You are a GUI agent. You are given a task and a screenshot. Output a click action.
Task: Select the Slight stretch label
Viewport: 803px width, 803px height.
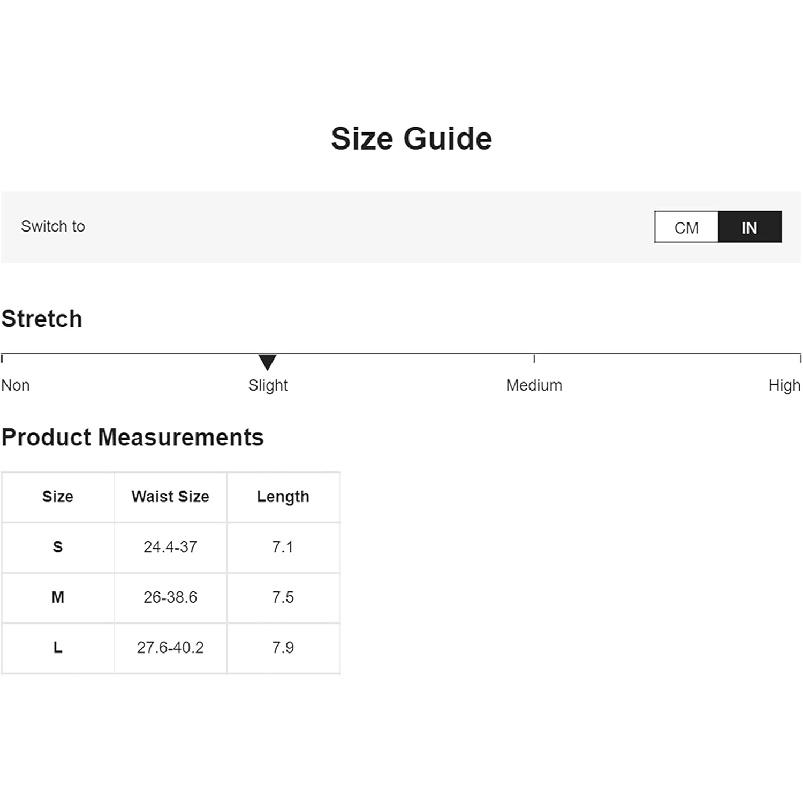click(x=268, y=385)
